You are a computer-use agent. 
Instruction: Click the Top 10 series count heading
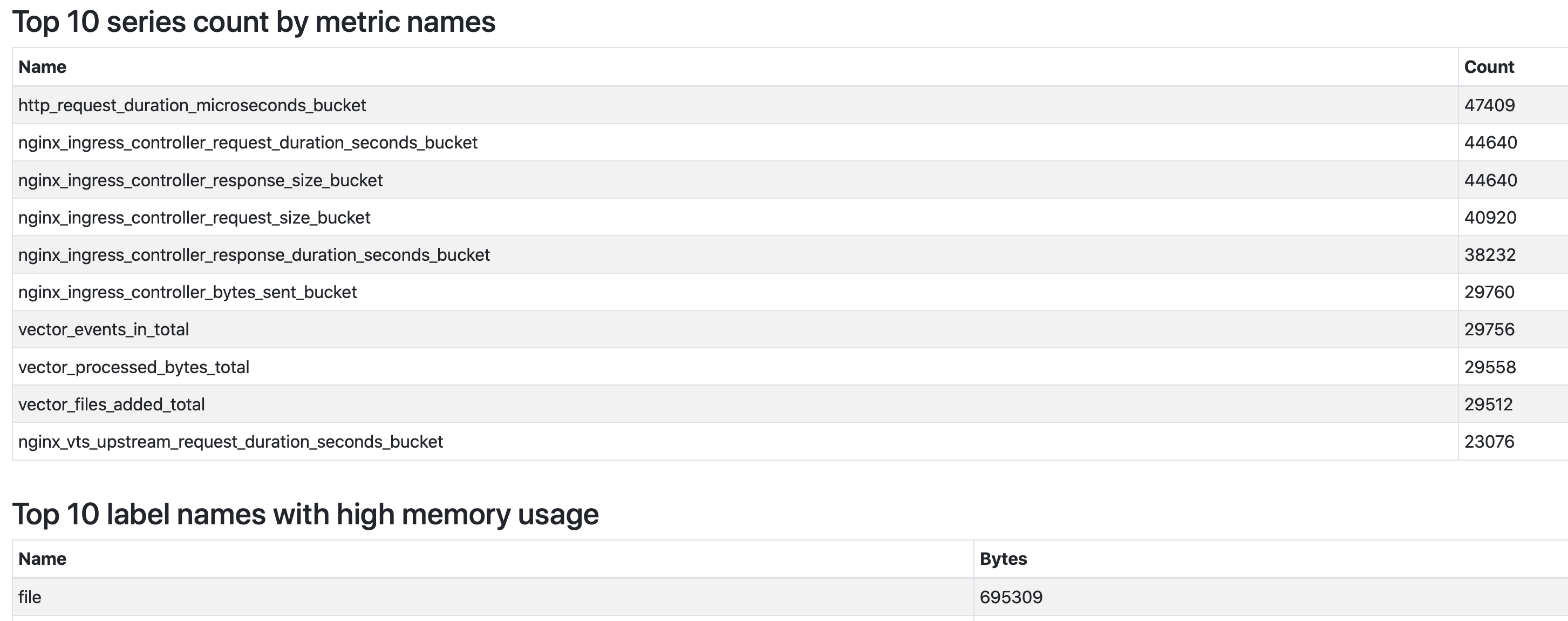click(254, 23)
